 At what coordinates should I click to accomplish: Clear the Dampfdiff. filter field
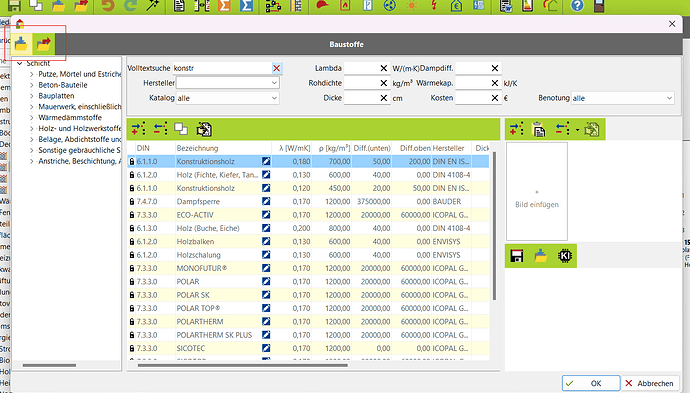pos(495,68)
